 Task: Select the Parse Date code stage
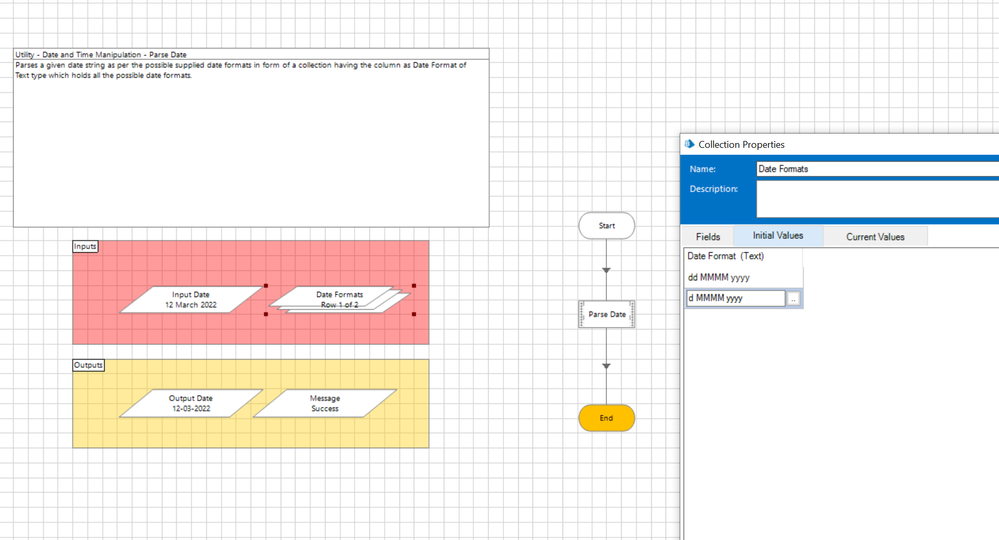click(606, 315)
